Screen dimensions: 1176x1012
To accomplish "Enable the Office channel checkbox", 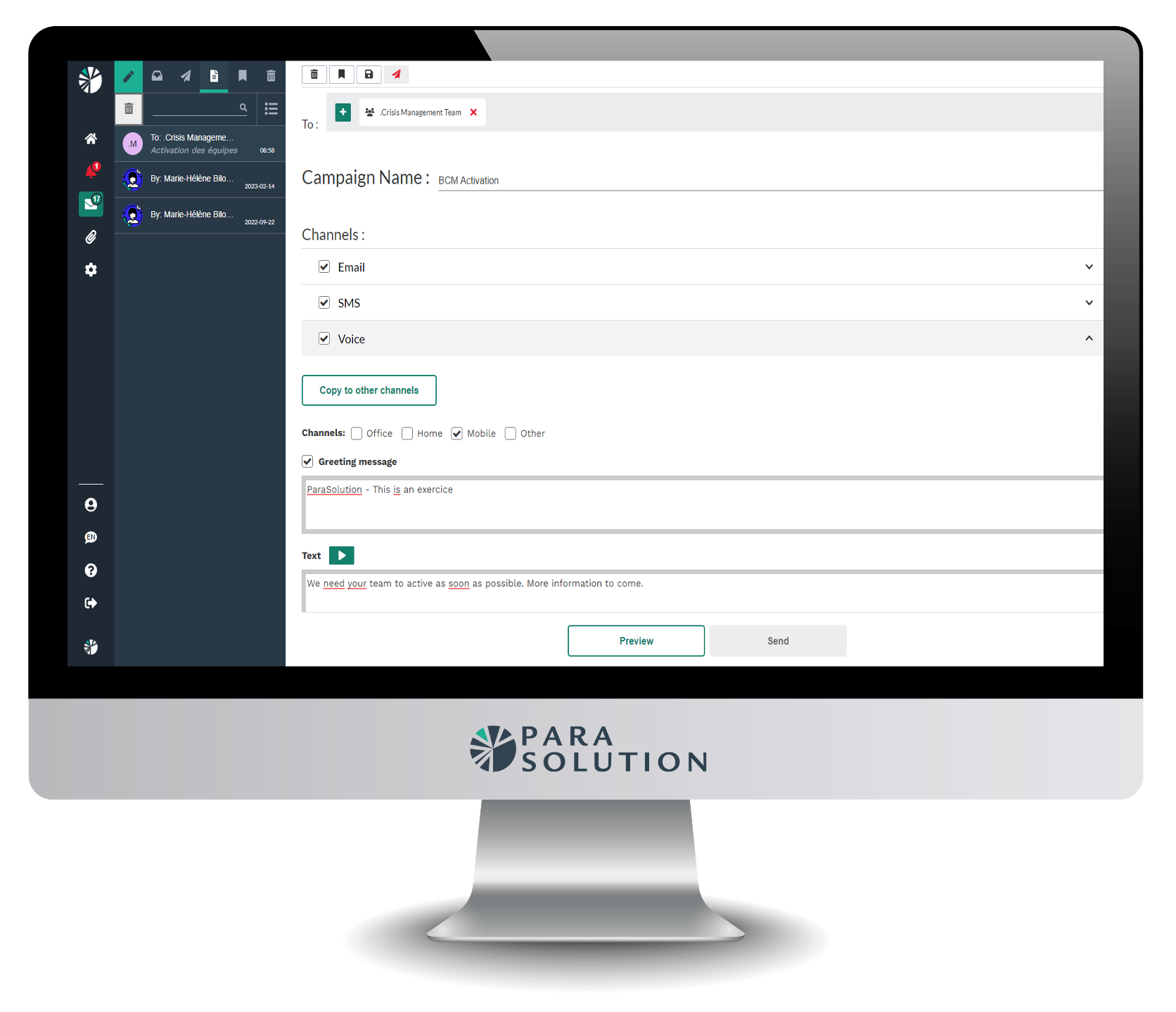I will 357,433.
